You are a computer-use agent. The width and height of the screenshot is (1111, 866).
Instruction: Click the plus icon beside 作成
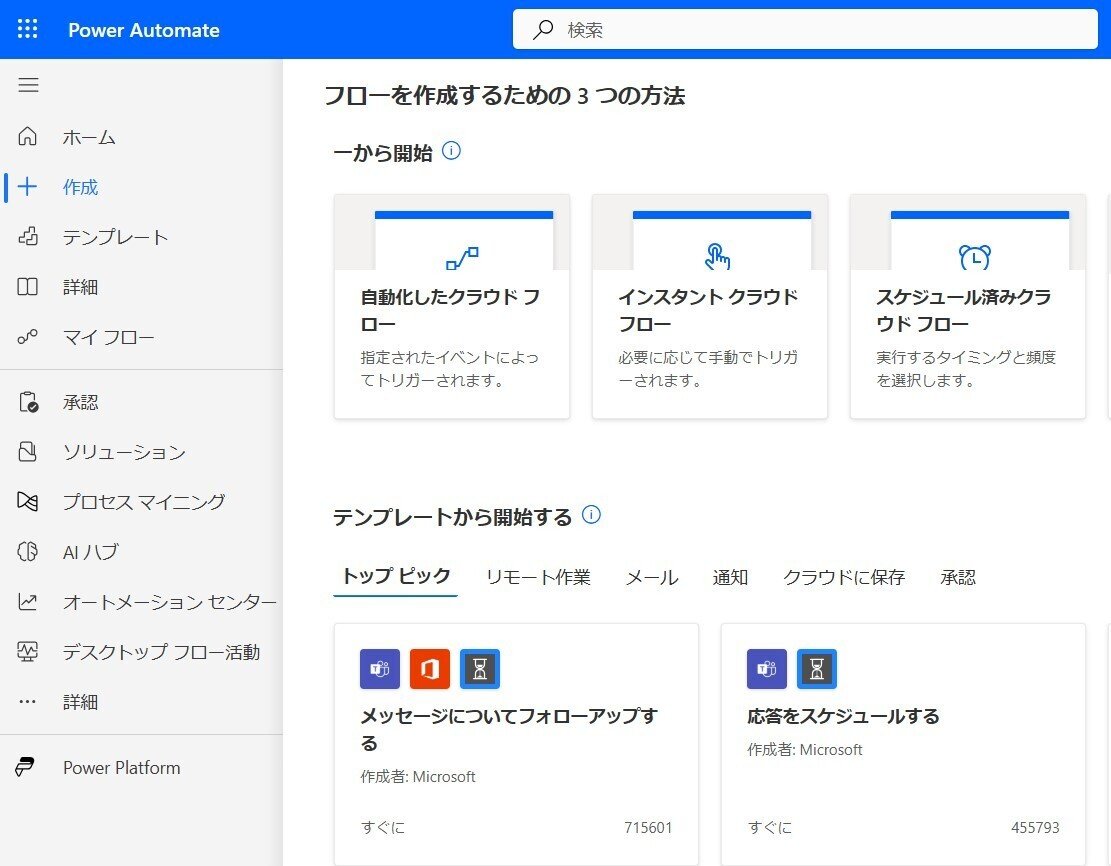[x=28, y=187]
